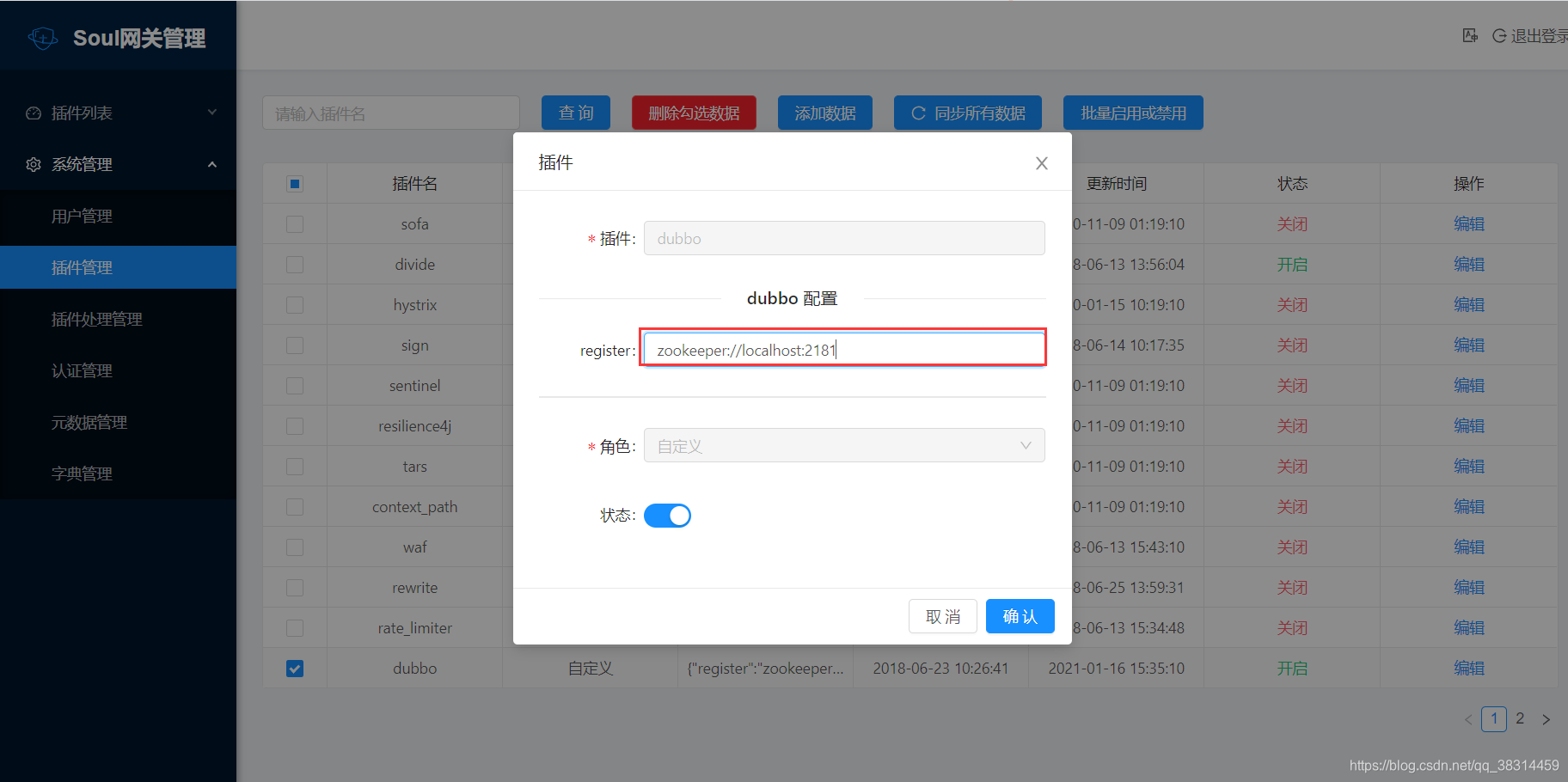Viewport: 1568px width, 782px height.
Task: Click 编辑 for the dubbo row
Action: pyautogui.click(x=1469, y=669)
